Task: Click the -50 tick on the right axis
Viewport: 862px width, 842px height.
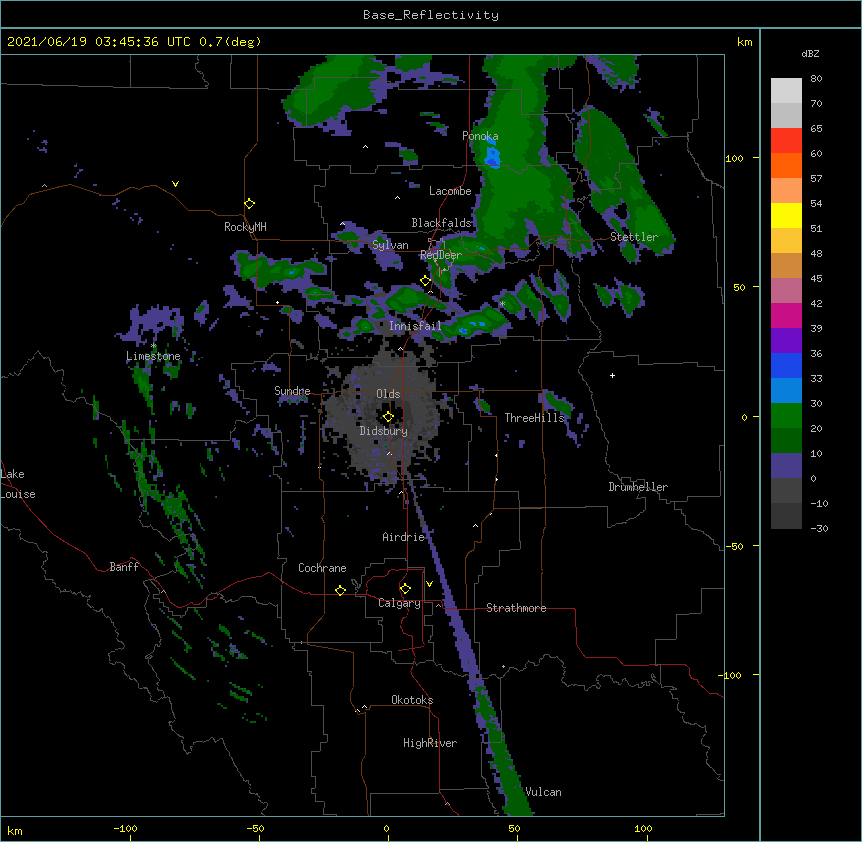Action: [735, 546]
